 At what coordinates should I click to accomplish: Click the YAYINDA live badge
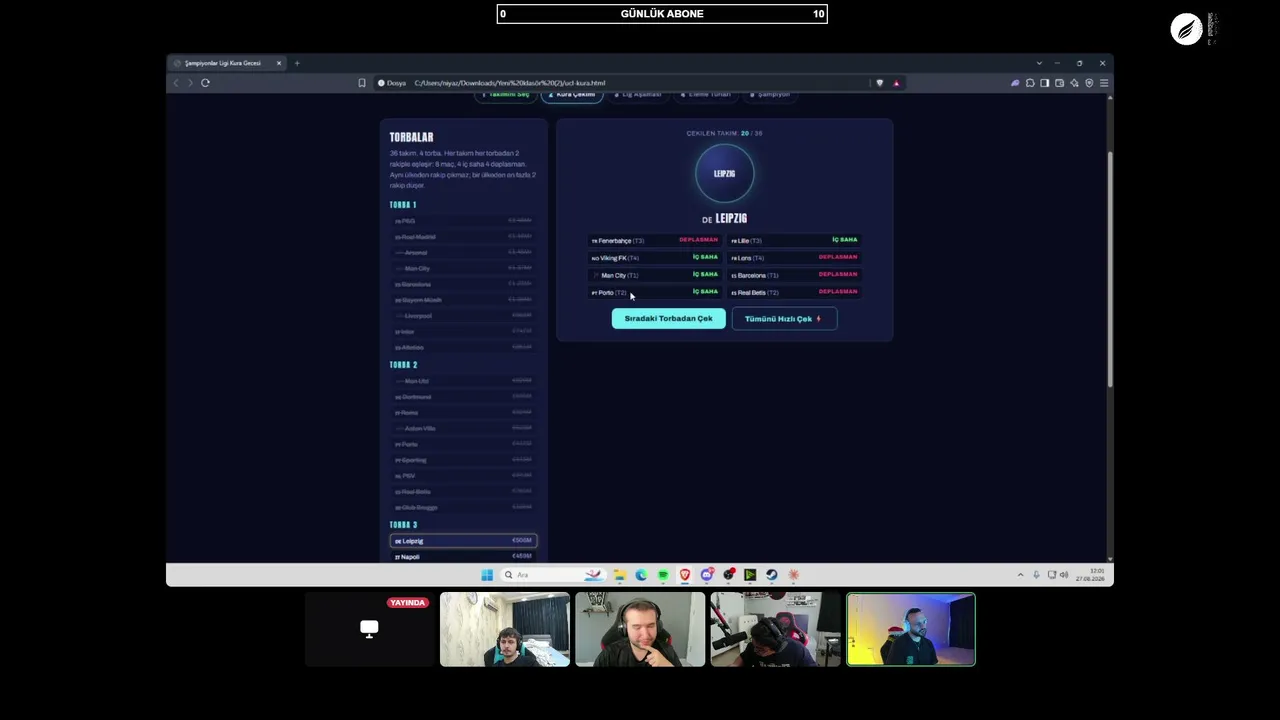(x=408, y=603)
